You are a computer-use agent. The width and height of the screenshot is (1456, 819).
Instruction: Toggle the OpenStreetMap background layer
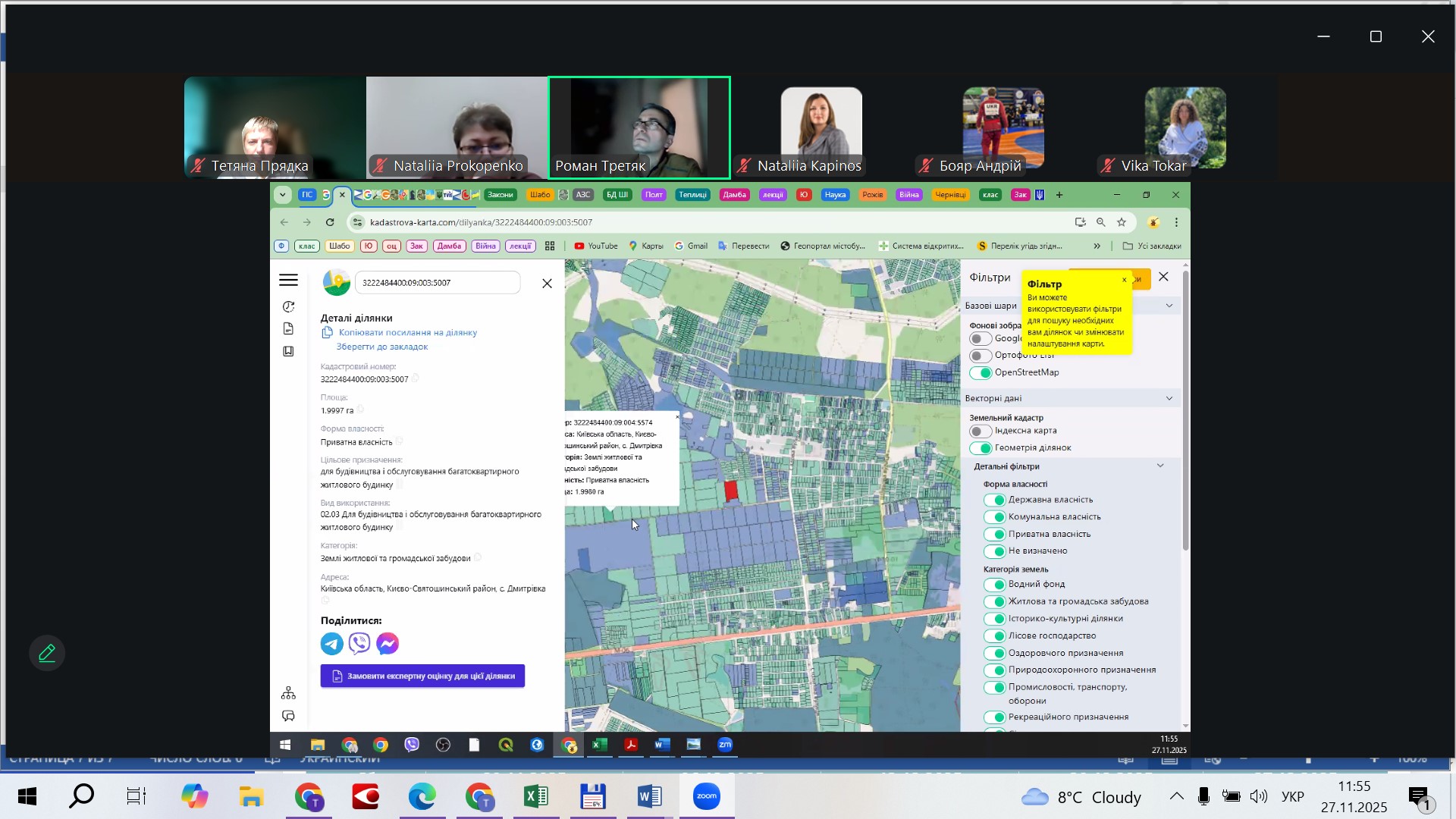pyautogui.click(x=981, y=373)
